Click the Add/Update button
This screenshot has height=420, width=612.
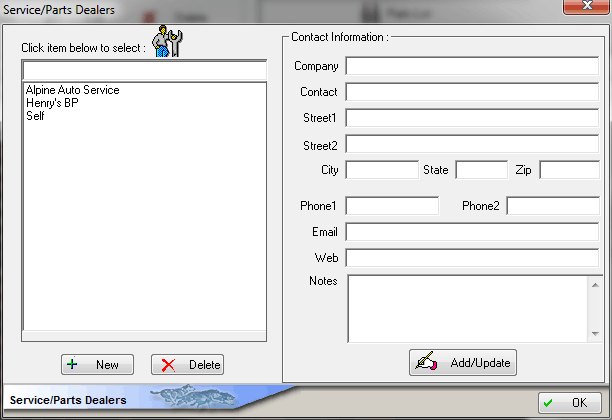point(462,362)
